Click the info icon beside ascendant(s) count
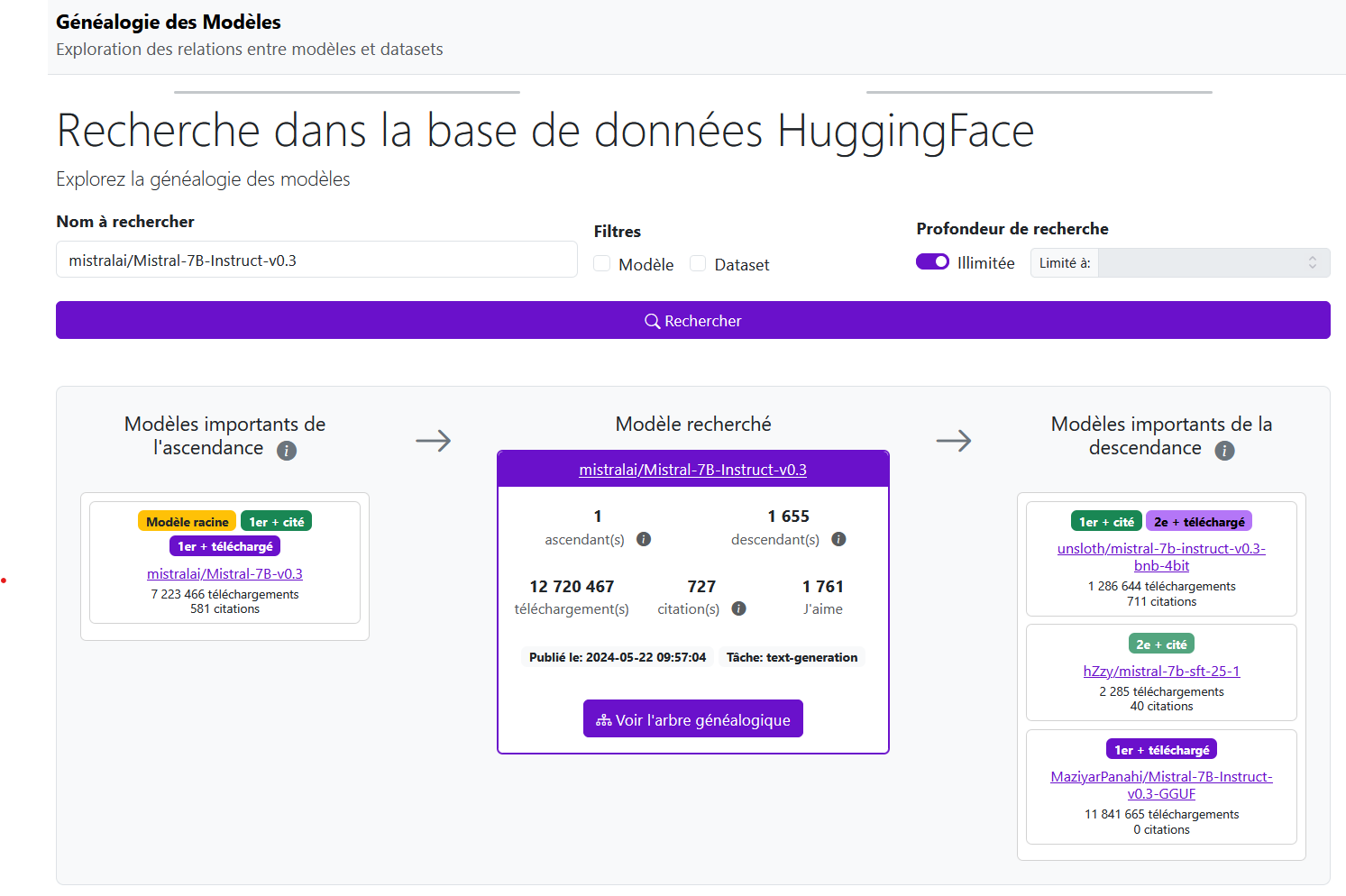The image size is (1346, 896). 644,539
